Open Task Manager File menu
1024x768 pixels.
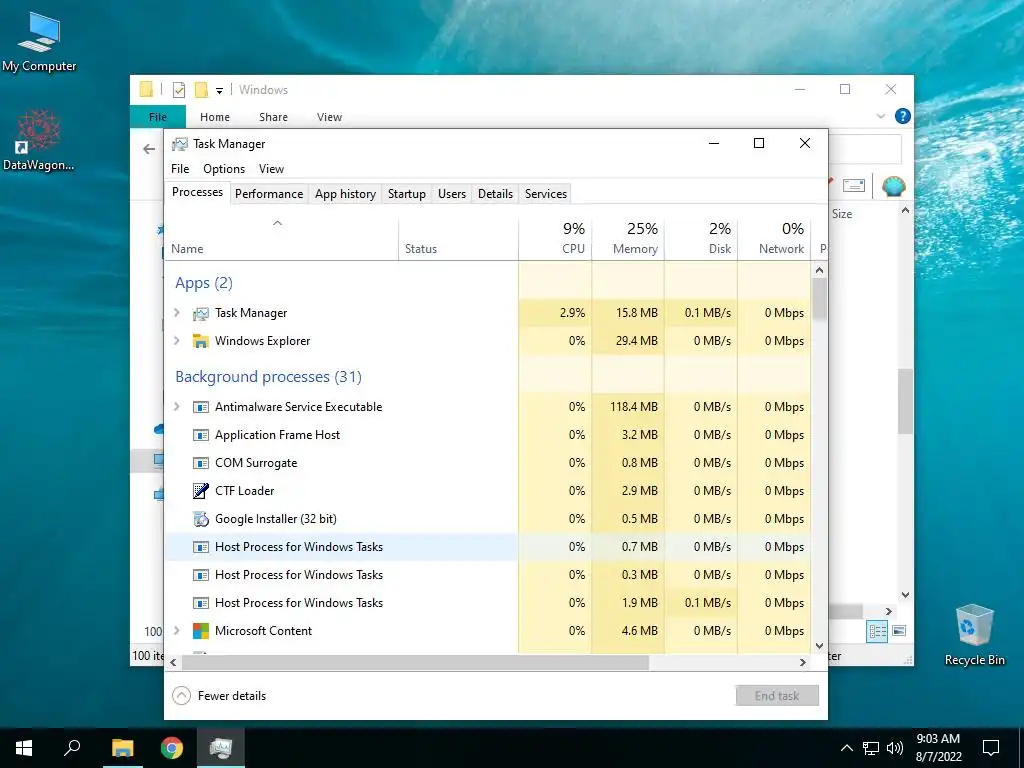point(180,168)
